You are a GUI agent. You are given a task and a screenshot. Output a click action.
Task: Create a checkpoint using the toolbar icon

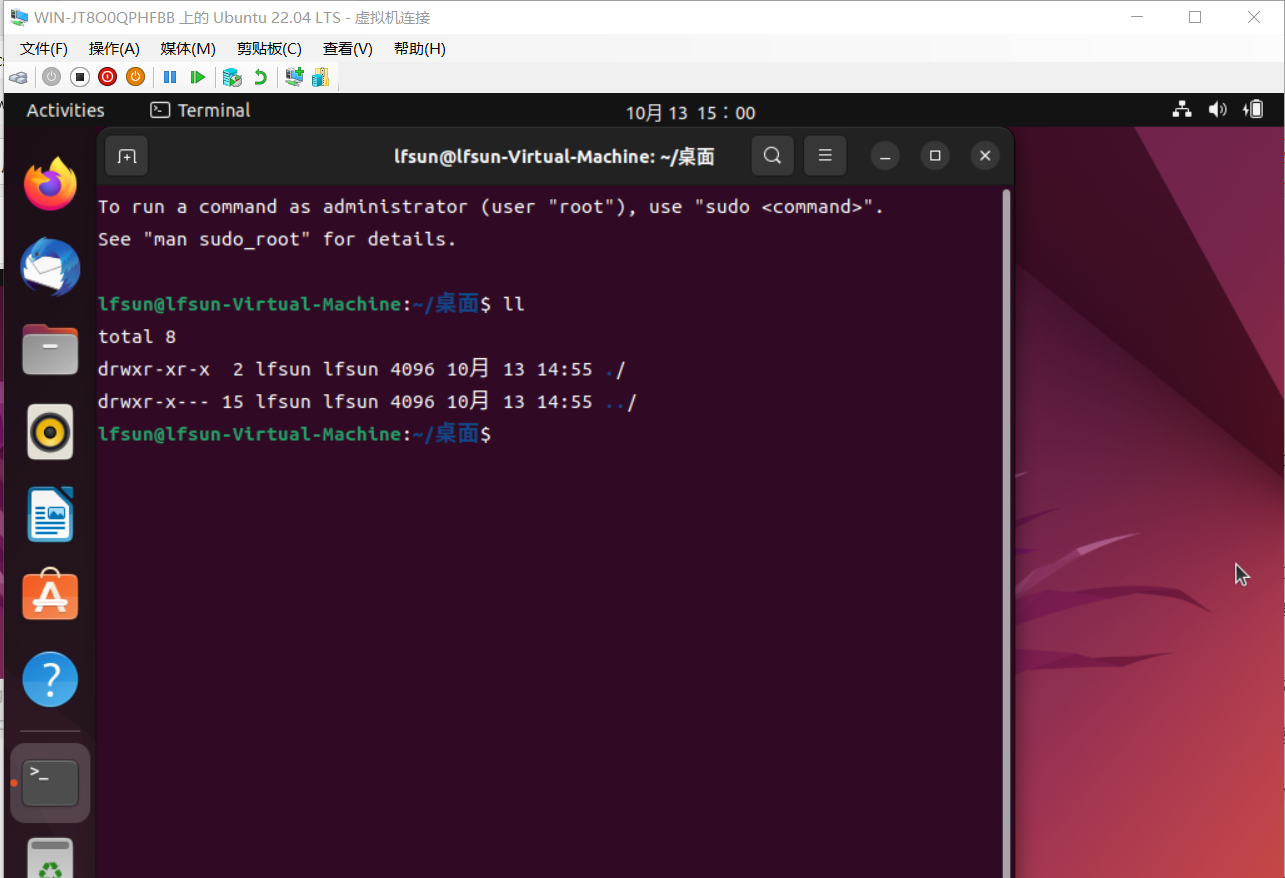point(232,77)
